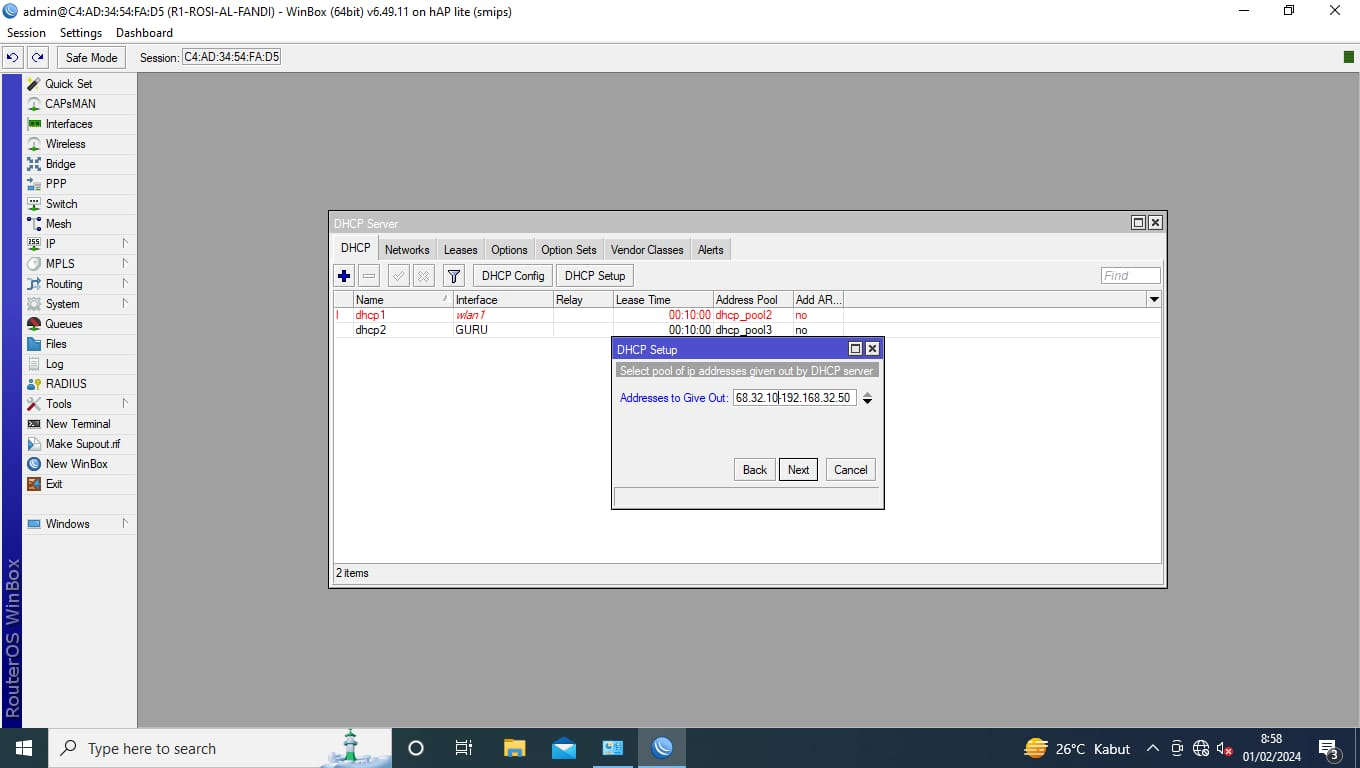This screenshot has height=768, width=1360.
Task: Open Windows Task View on taskbar
Action: tap(463, 748)
